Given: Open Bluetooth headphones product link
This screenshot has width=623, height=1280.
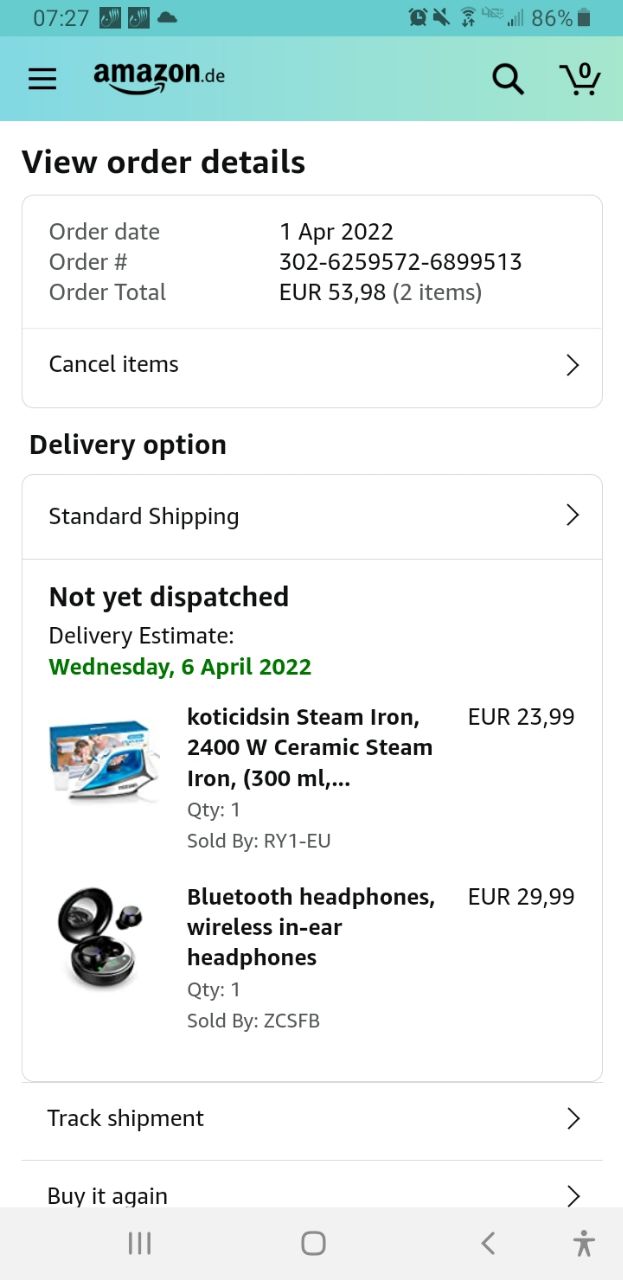Looking at the screenshot, I should point(311,926).
